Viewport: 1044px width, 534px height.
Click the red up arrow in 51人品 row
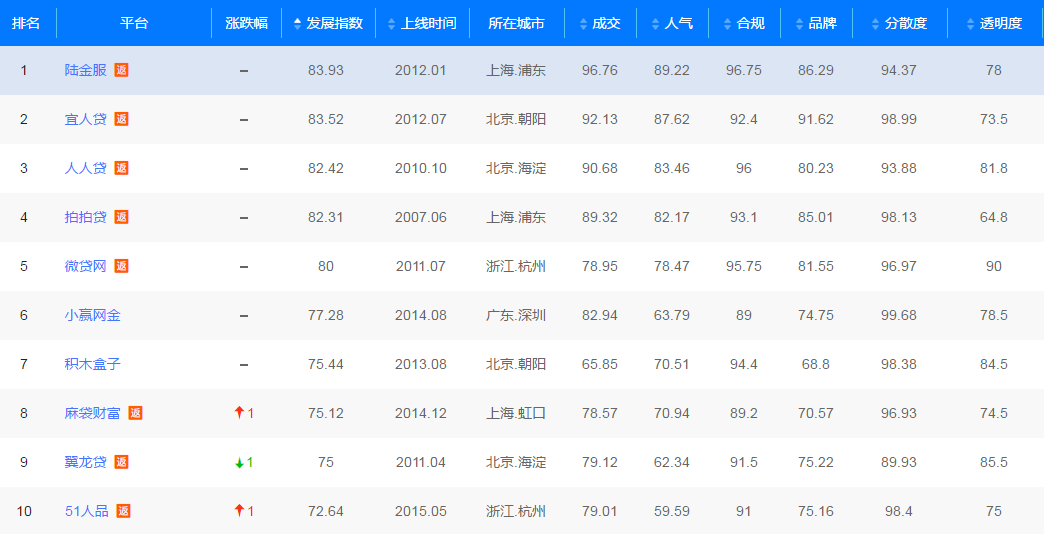239,511
